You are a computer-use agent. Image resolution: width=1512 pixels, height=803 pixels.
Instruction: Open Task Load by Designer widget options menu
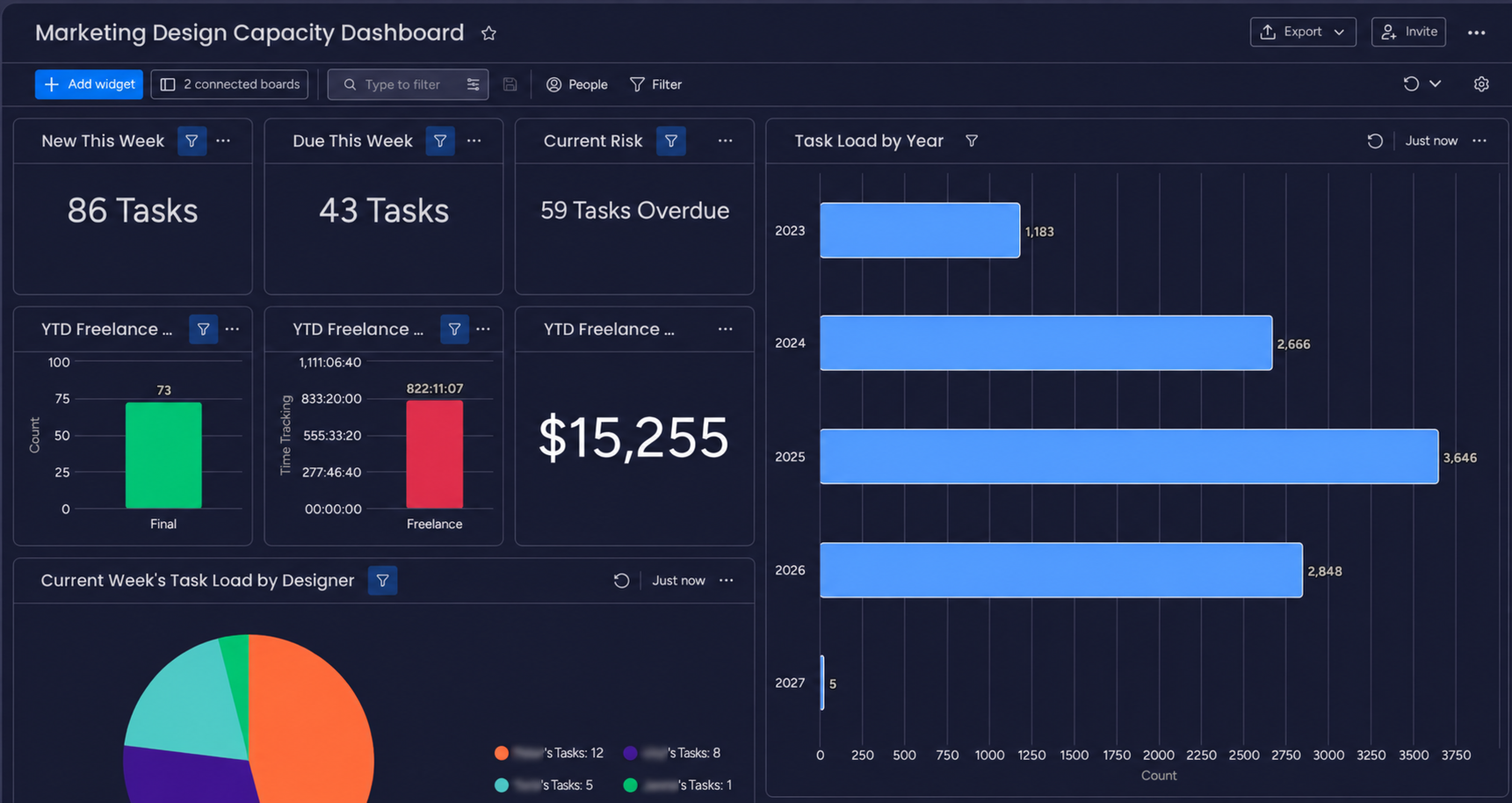(x=727, y=580)
